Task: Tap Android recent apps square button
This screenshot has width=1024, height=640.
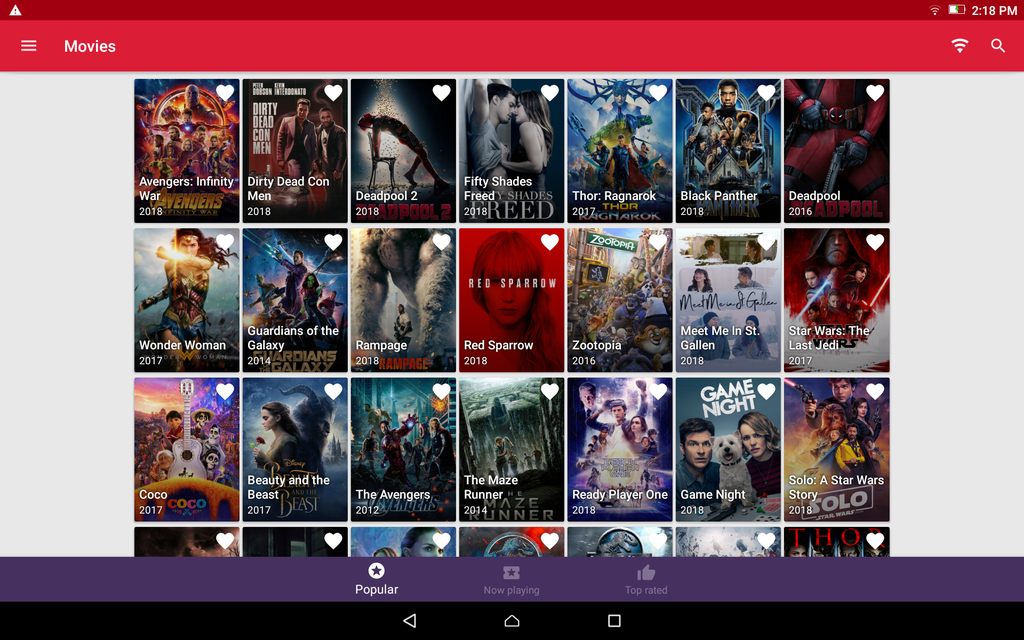Action: 614,620
